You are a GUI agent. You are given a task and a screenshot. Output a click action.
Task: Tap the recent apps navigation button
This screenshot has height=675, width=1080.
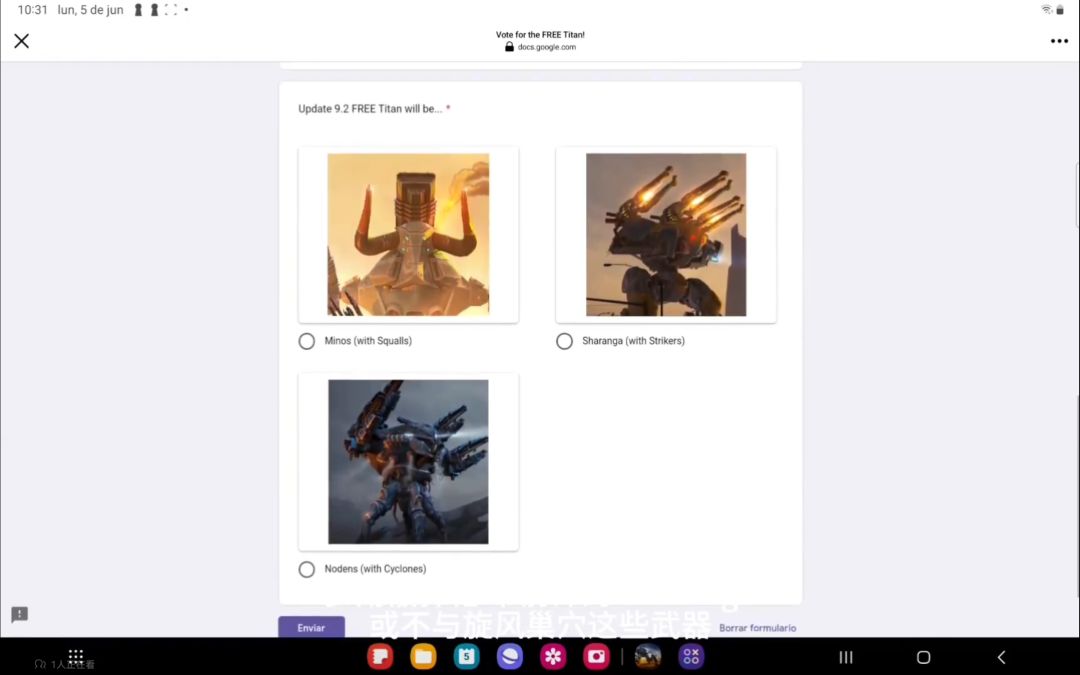(x=846, y=657)
